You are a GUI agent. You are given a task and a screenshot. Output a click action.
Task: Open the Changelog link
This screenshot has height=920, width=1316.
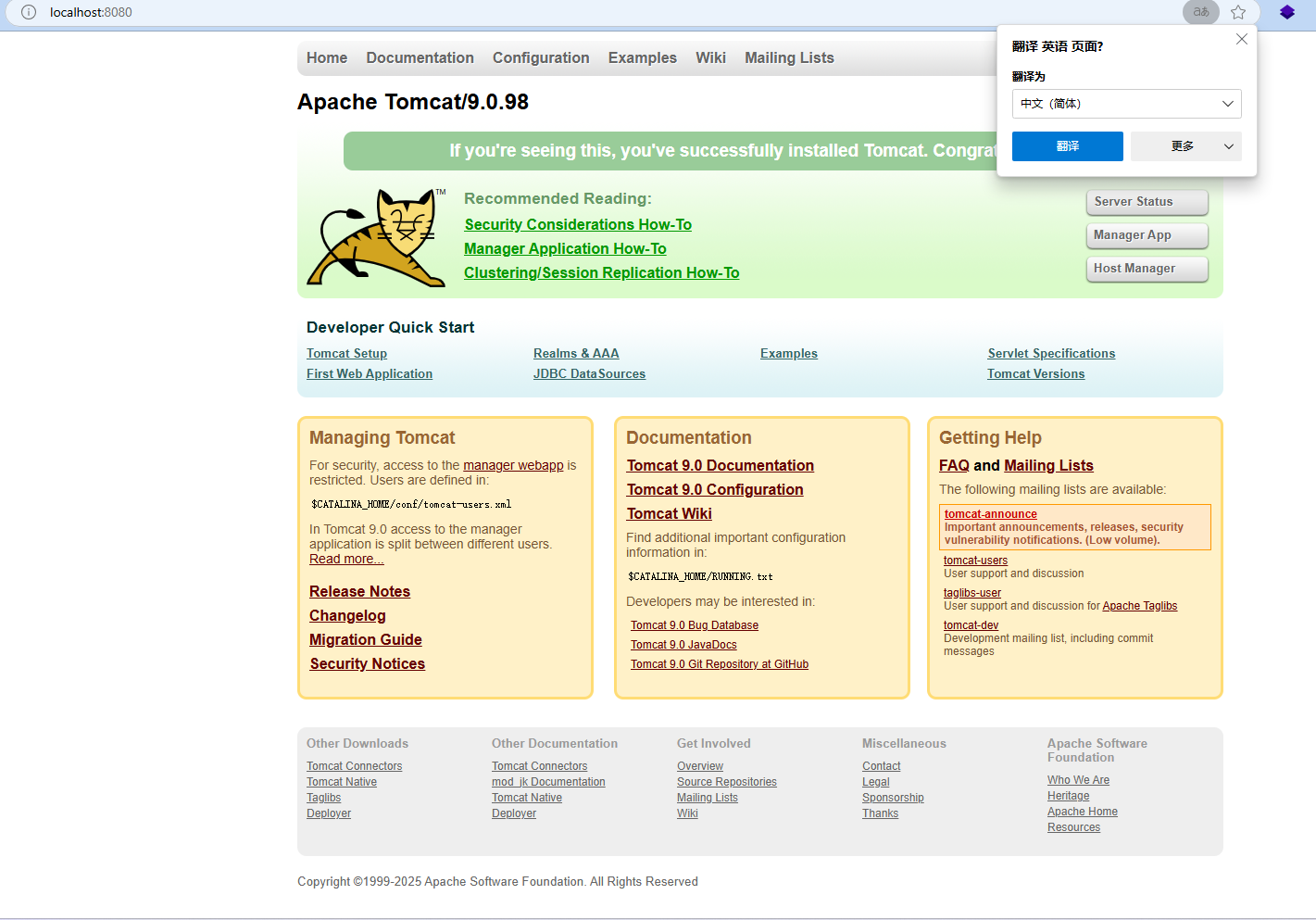click(347, 615)
